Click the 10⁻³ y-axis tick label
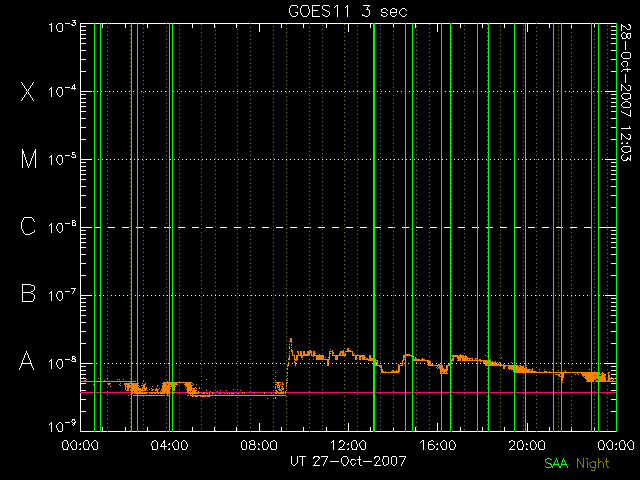 pyautogui.click(x=62, y=27)
